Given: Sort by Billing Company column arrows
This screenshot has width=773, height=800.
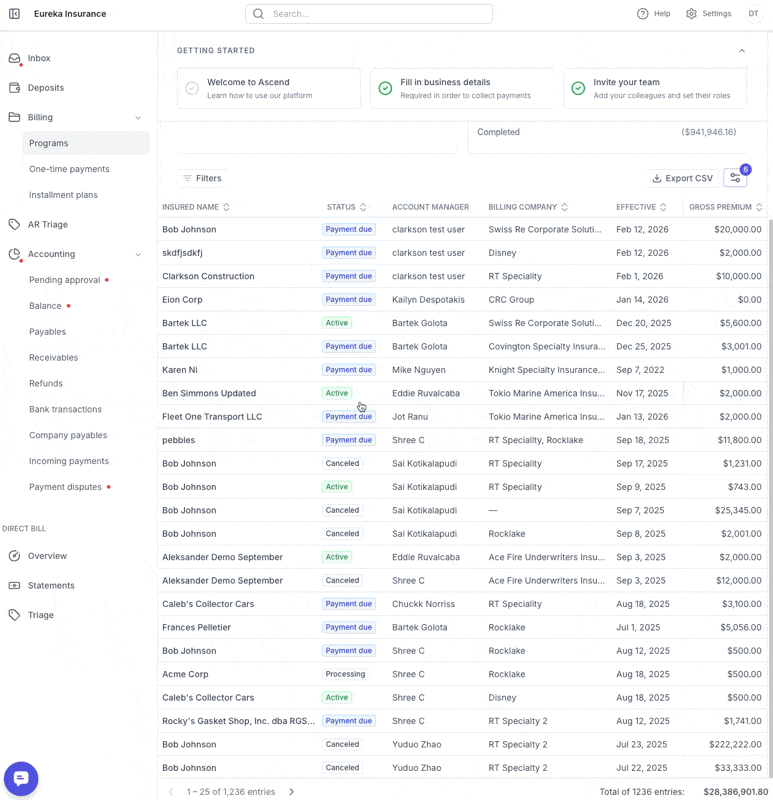Looking at the screenshot, I should (565, 207).
